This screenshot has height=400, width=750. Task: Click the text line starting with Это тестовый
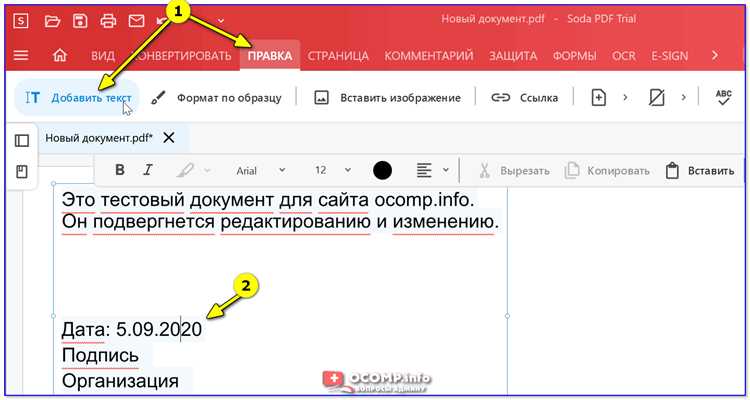268,201
